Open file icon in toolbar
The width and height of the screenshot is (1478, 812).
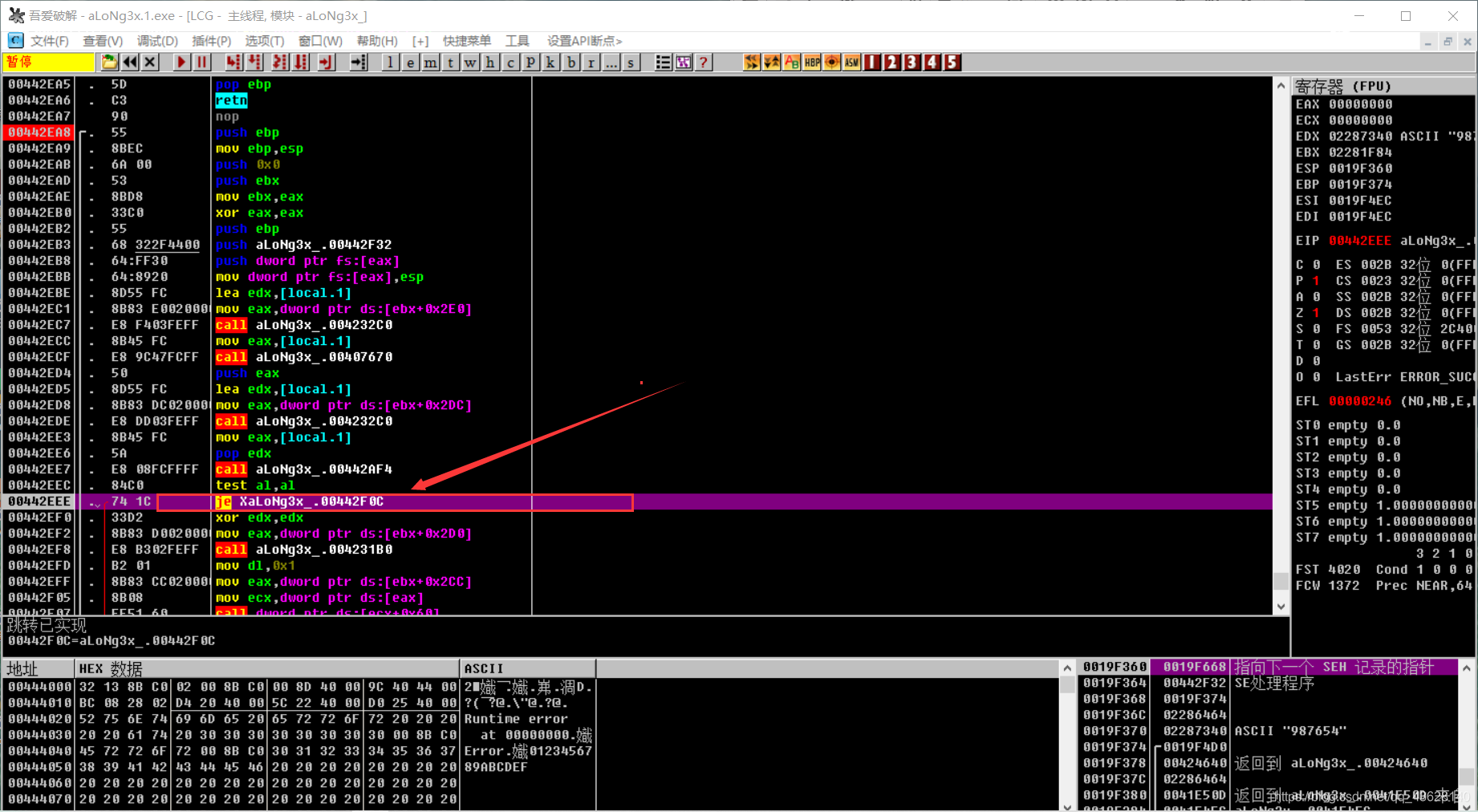click(x=109, y=62)
